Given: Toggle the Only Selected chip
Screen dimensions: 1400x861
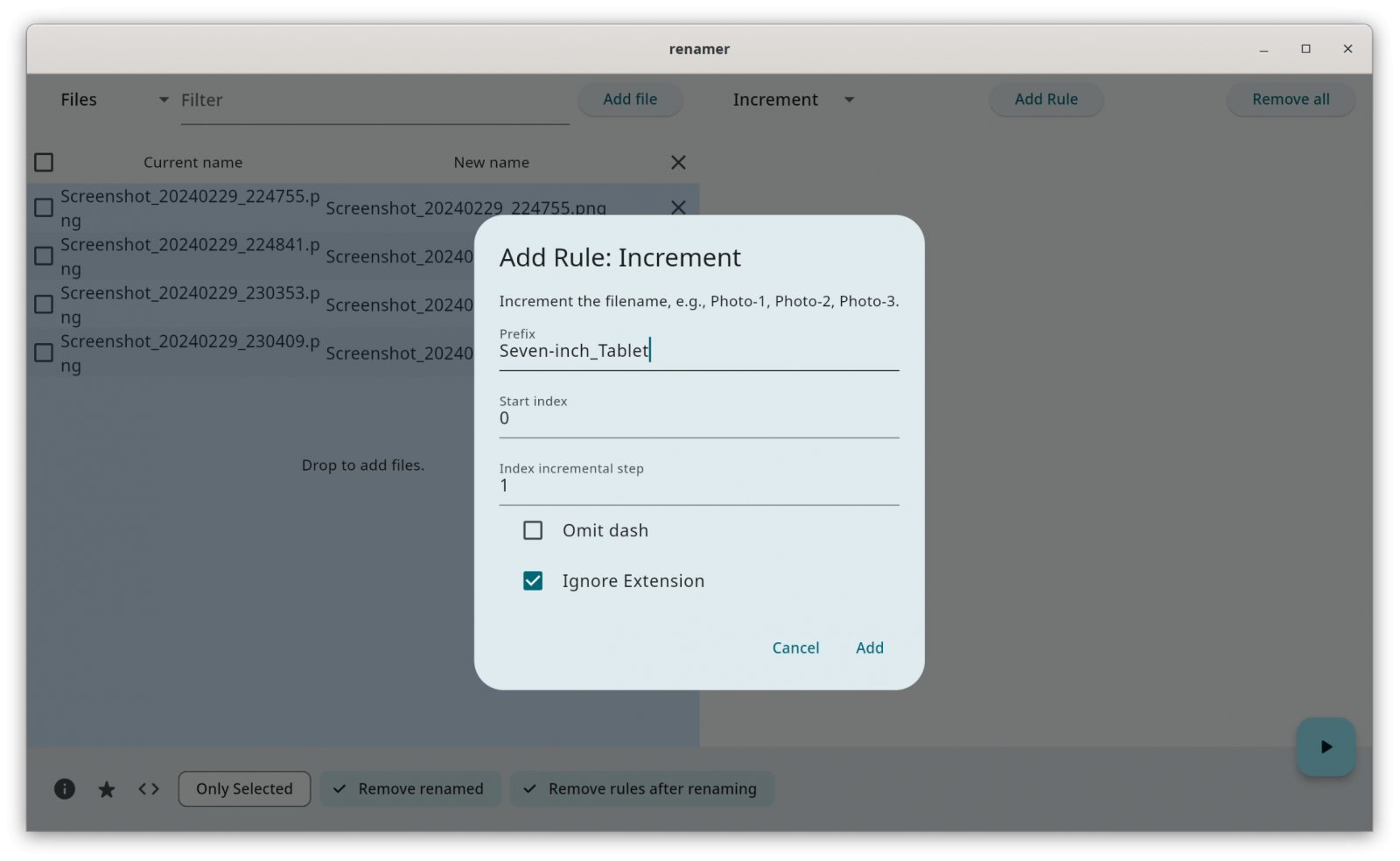Looking at the screenshot, I should tap(244, 789).
